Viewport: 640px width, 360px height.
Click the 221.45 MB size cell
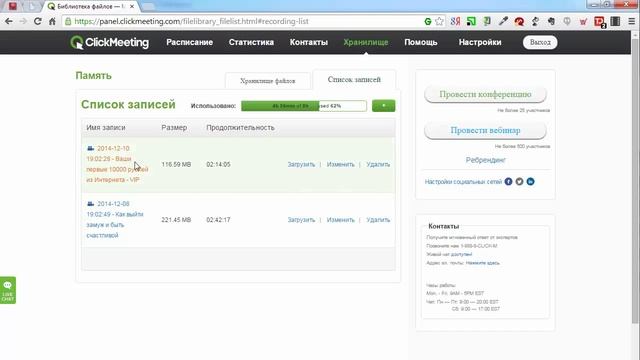point(176,220)
